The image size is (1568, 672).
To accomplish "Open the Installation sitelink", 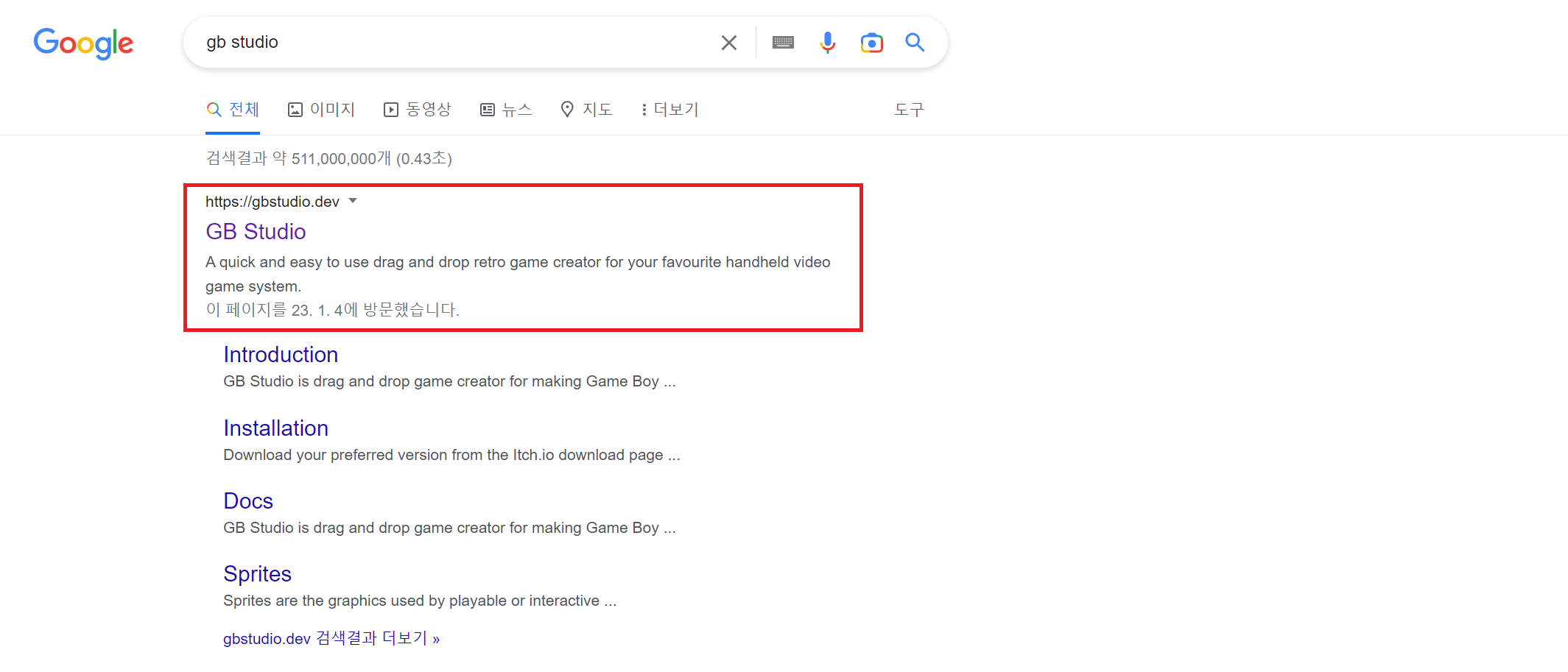I will pos(275,428).
